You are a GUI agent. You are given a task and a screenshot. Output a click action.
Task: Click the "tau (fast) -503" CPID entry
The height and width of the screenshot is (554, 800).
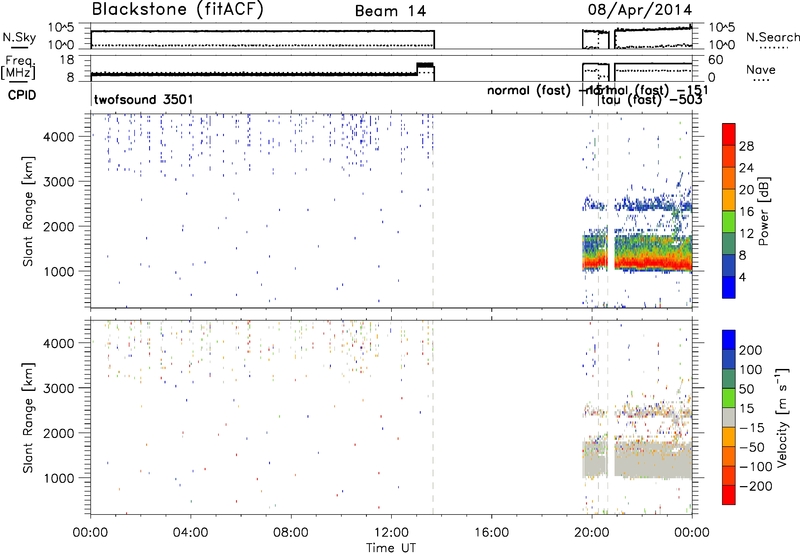click(x=652, y=100)
